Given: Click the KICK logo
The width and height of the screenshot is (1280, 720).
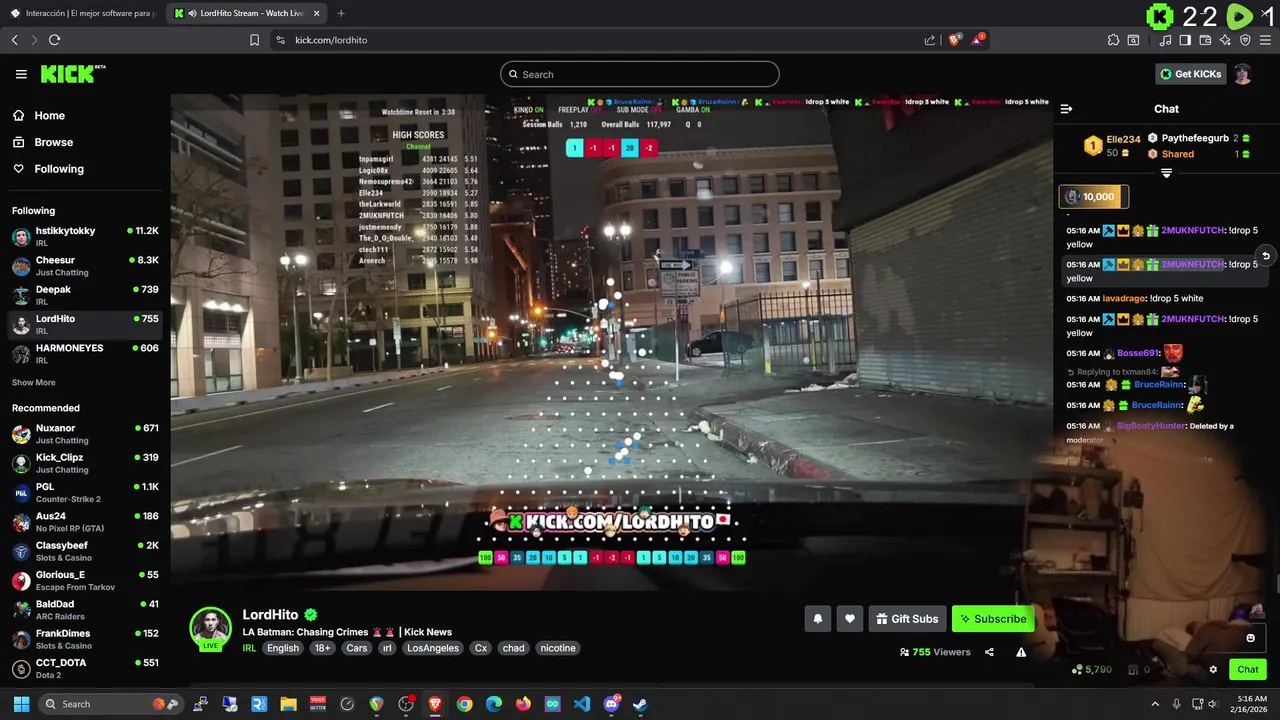Looking at the screenshot, I should tap(73, 74).
